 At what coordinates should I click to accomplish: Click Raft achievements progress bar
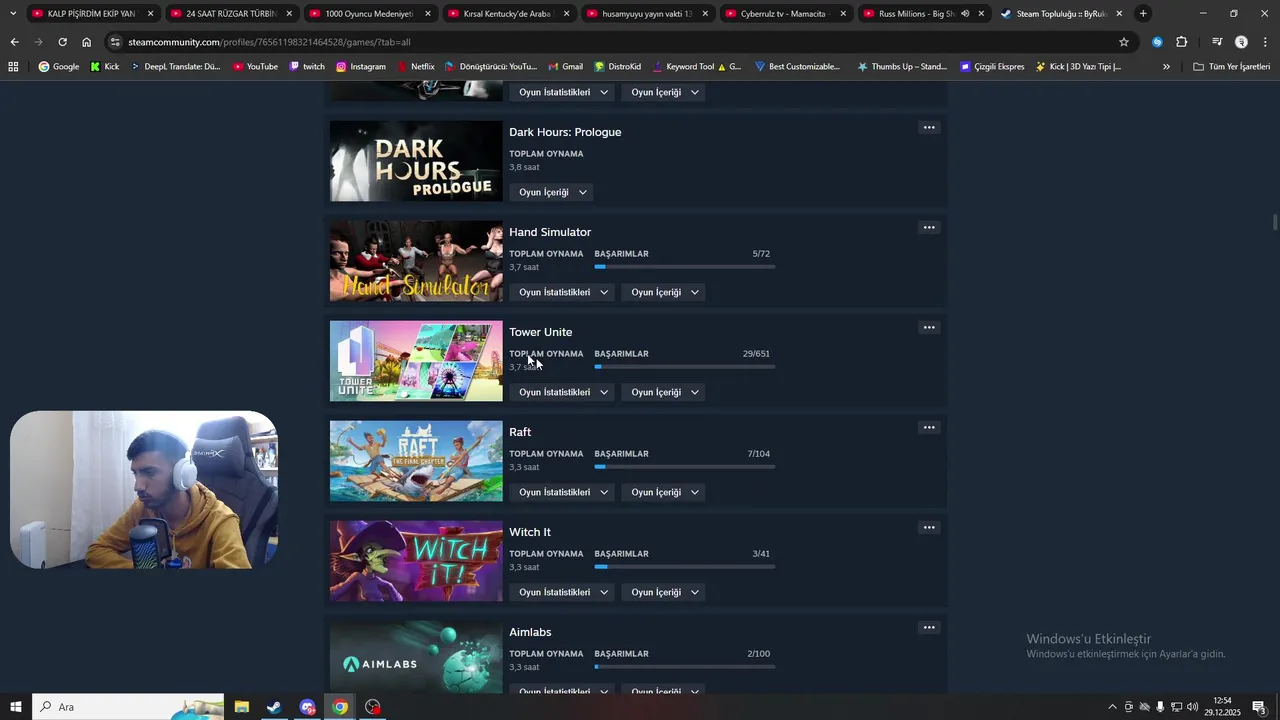point(685,467)
